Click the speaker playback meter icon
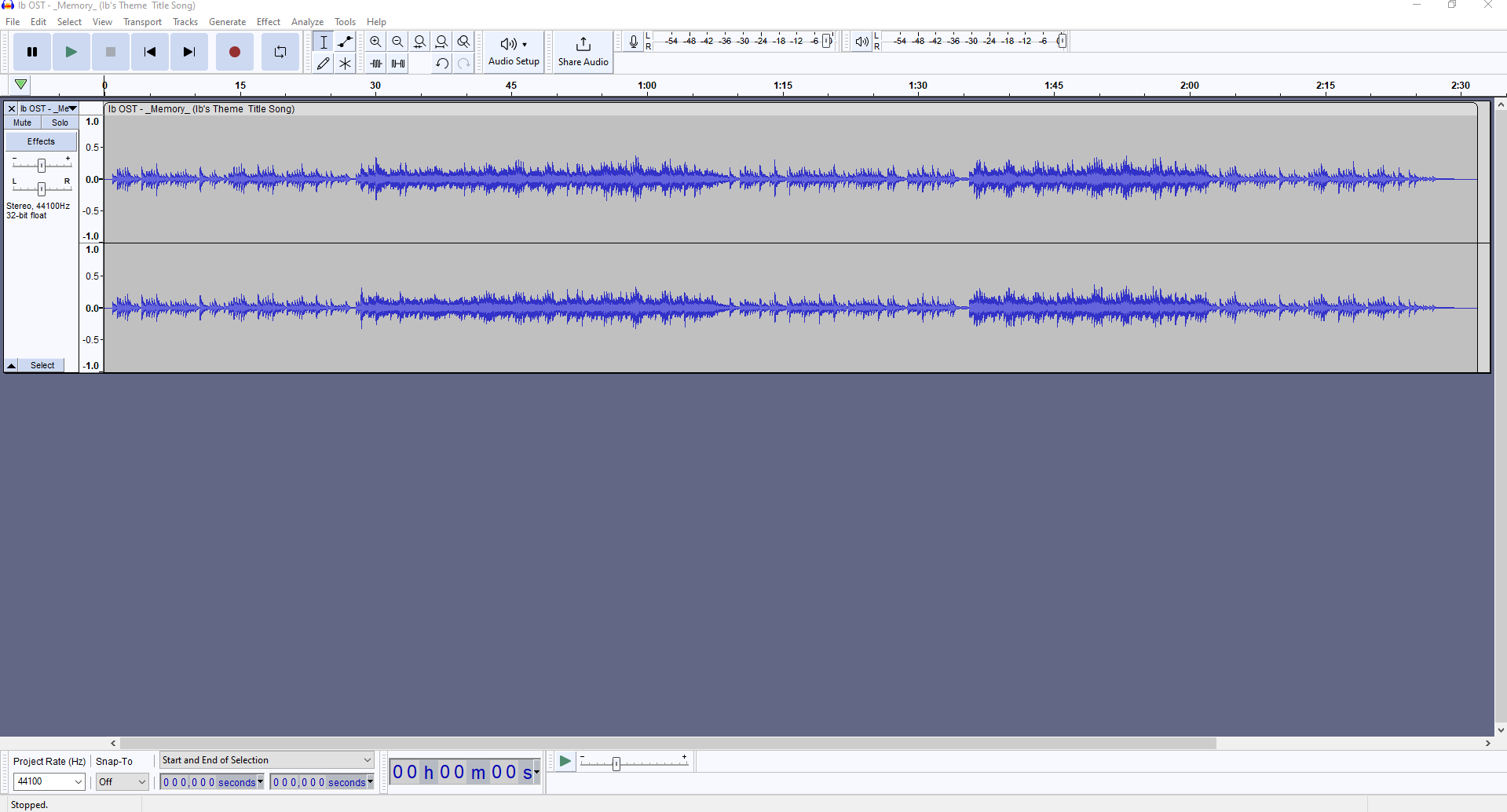 (862, 42)
